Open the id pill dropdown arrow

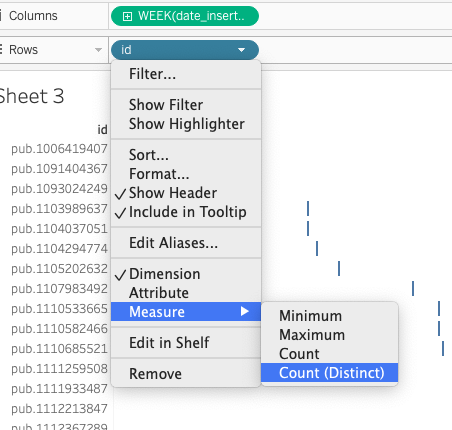point(241,50)
